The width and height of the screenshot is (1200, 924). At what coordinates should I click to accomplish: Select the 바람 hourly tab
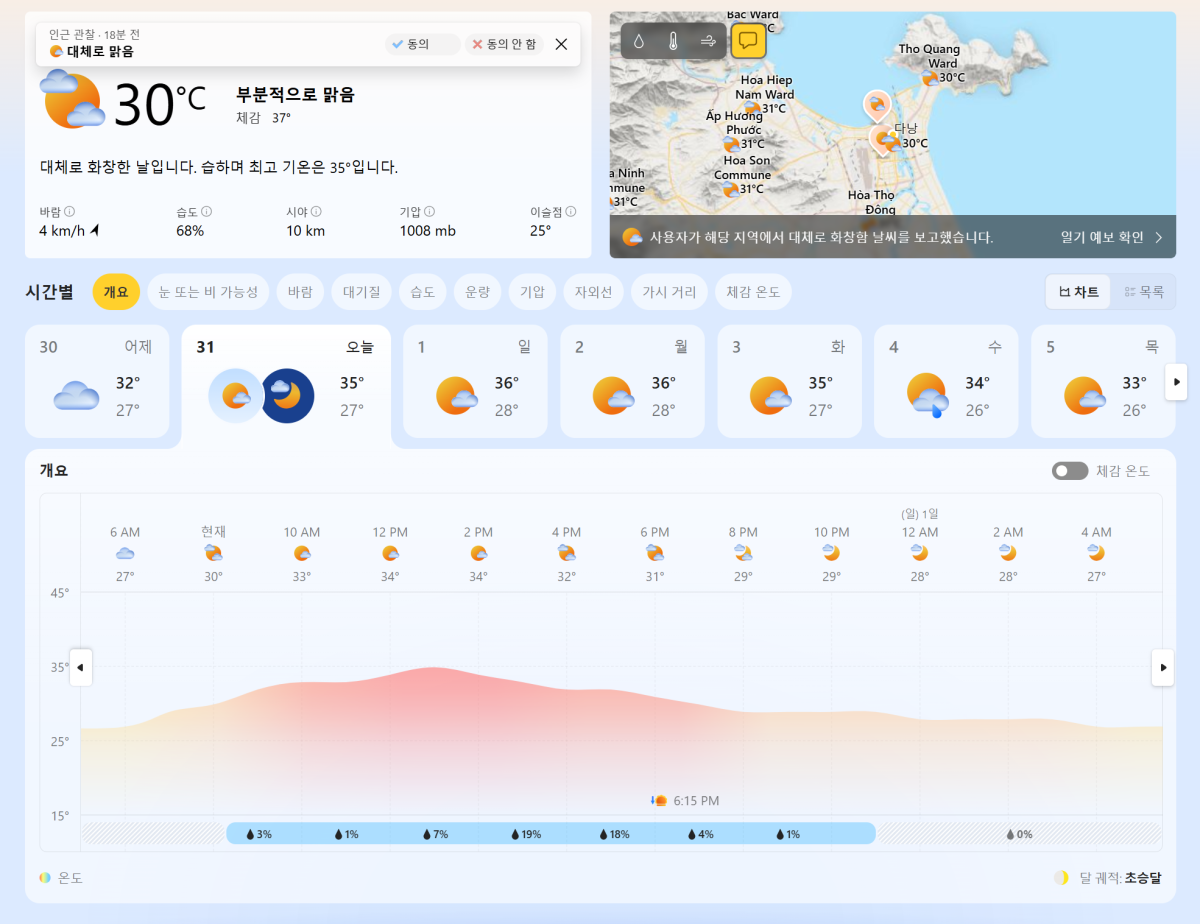[x=300, y=292]
